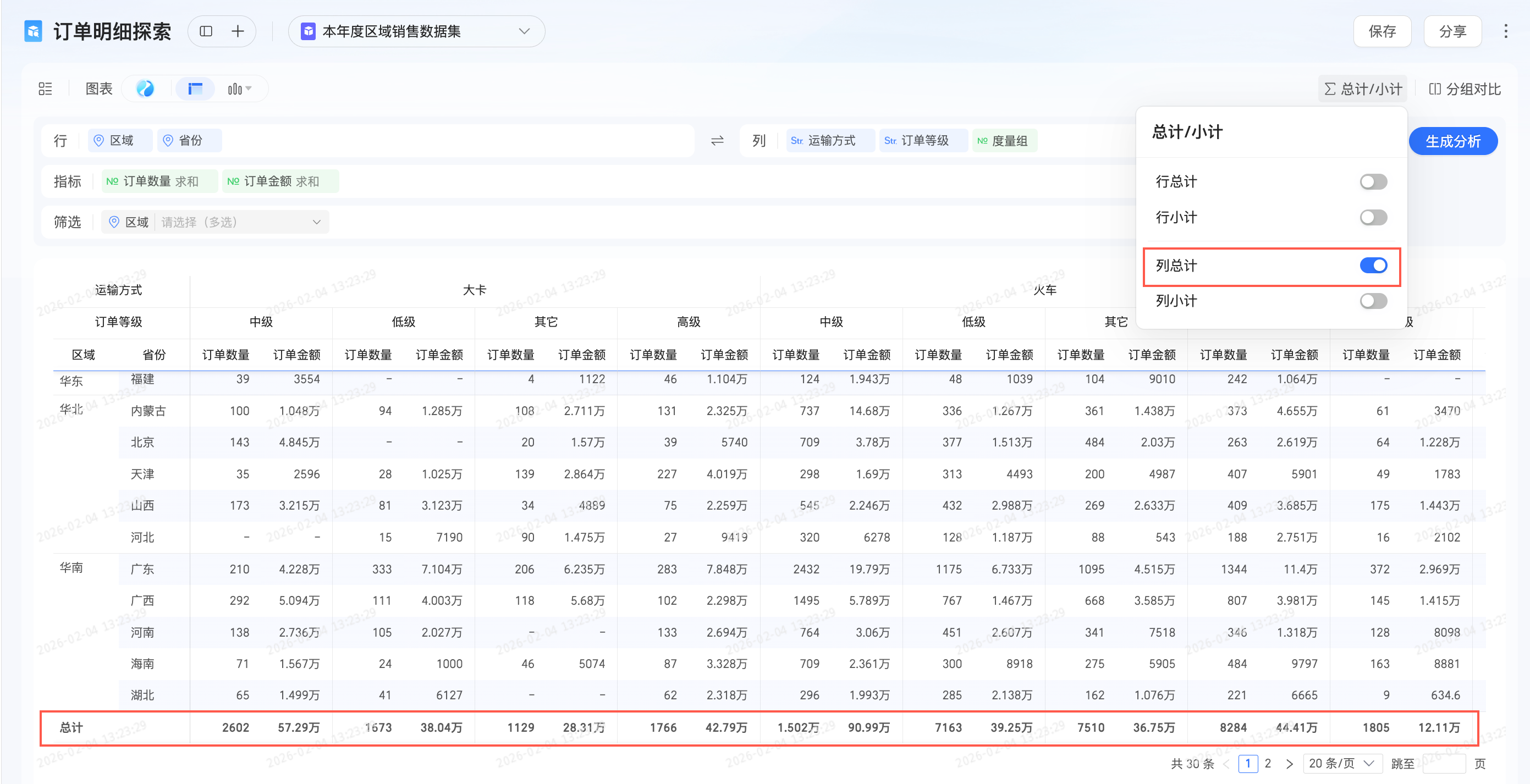
Task: Click the list view icon beside 图表
Action: [45, 89]
